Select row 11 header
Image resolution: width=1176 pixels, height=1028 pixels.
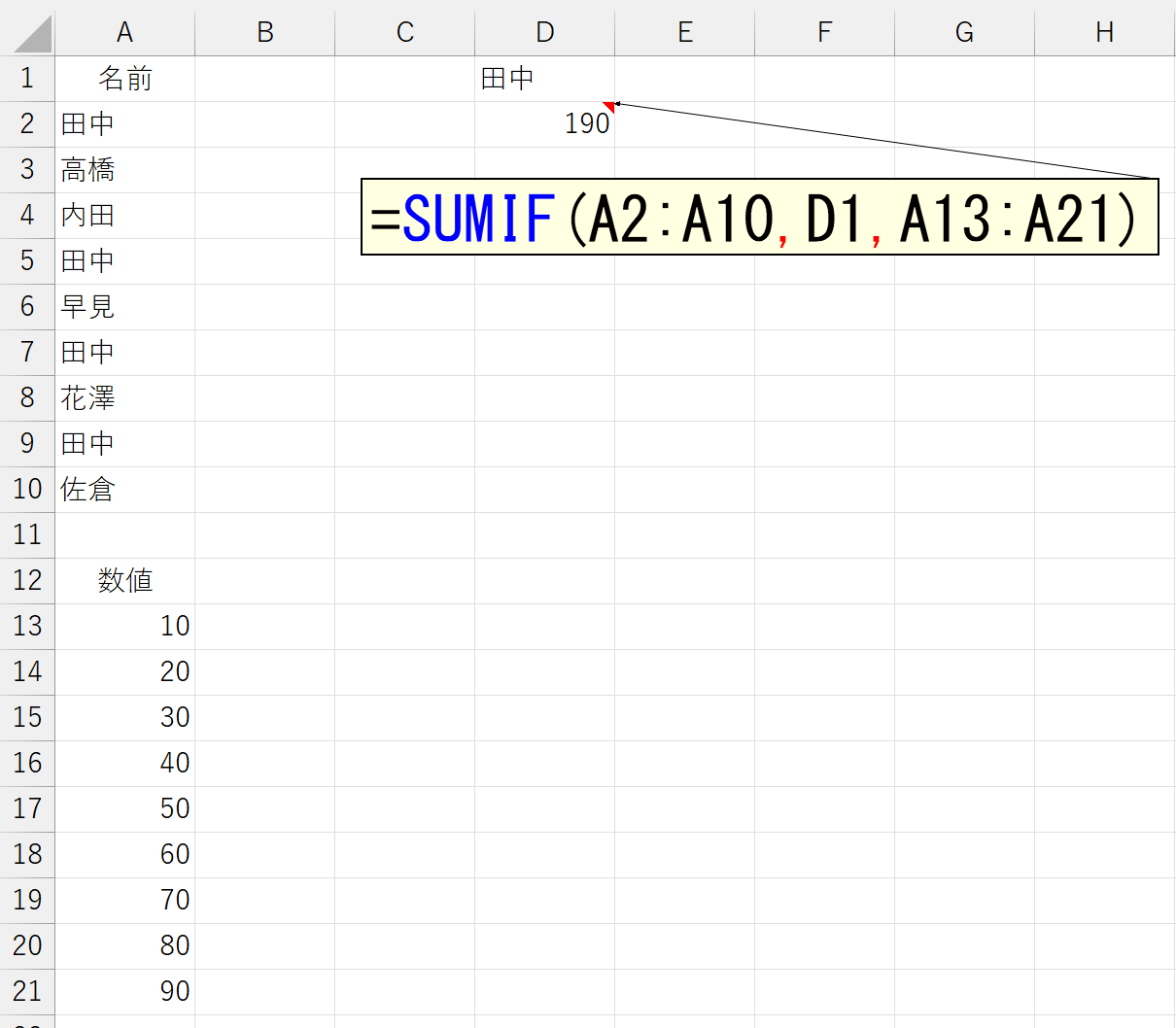tap(27, 535)
